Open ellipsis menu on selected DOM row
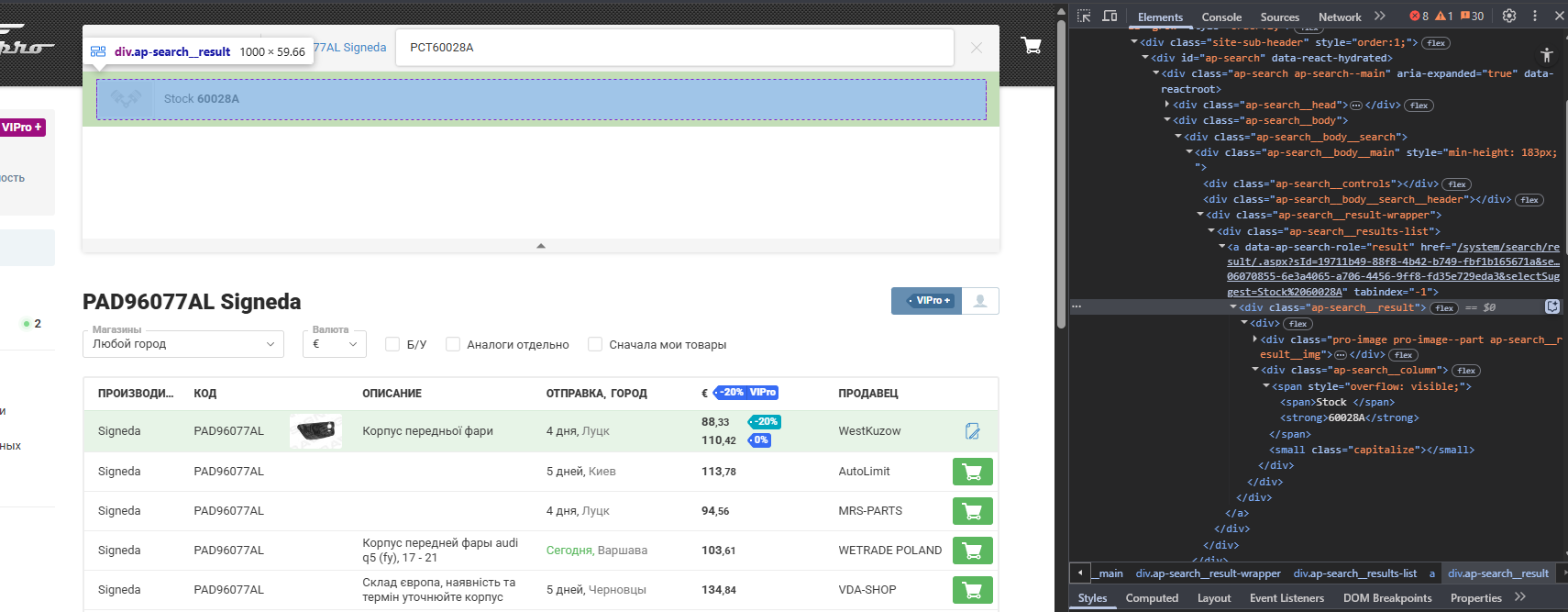The image size is (1568, 612). pos(1077,307)
